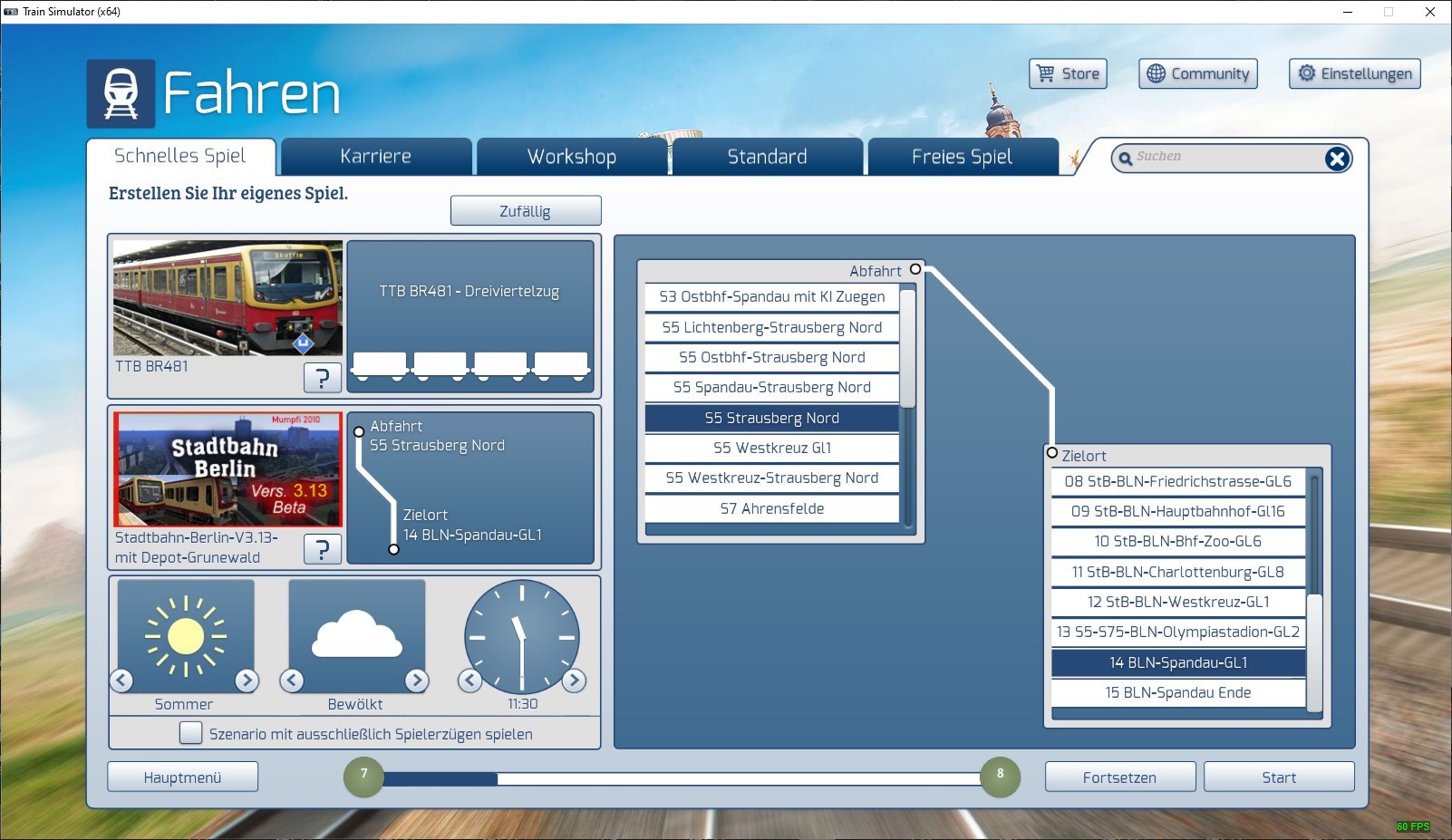Select departure S5 Strausberg Nord
The image size is (1452, 840).
(x=772, y=418)
